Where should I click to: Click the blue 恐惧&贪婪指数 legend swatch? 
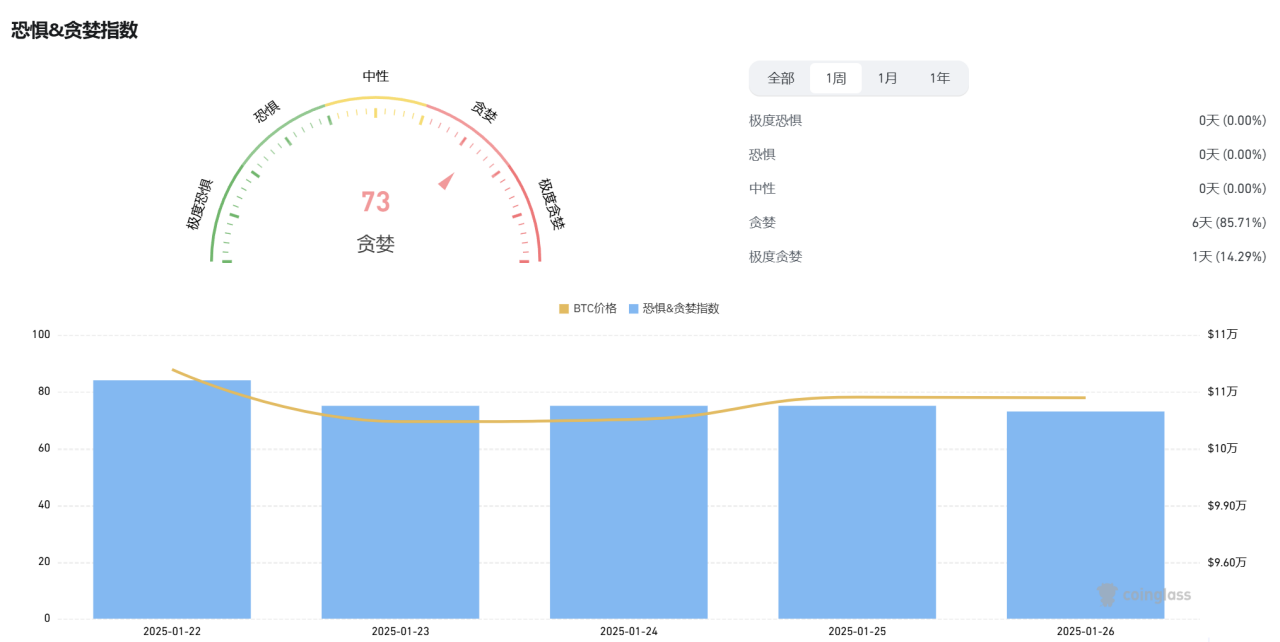point(634,308)
